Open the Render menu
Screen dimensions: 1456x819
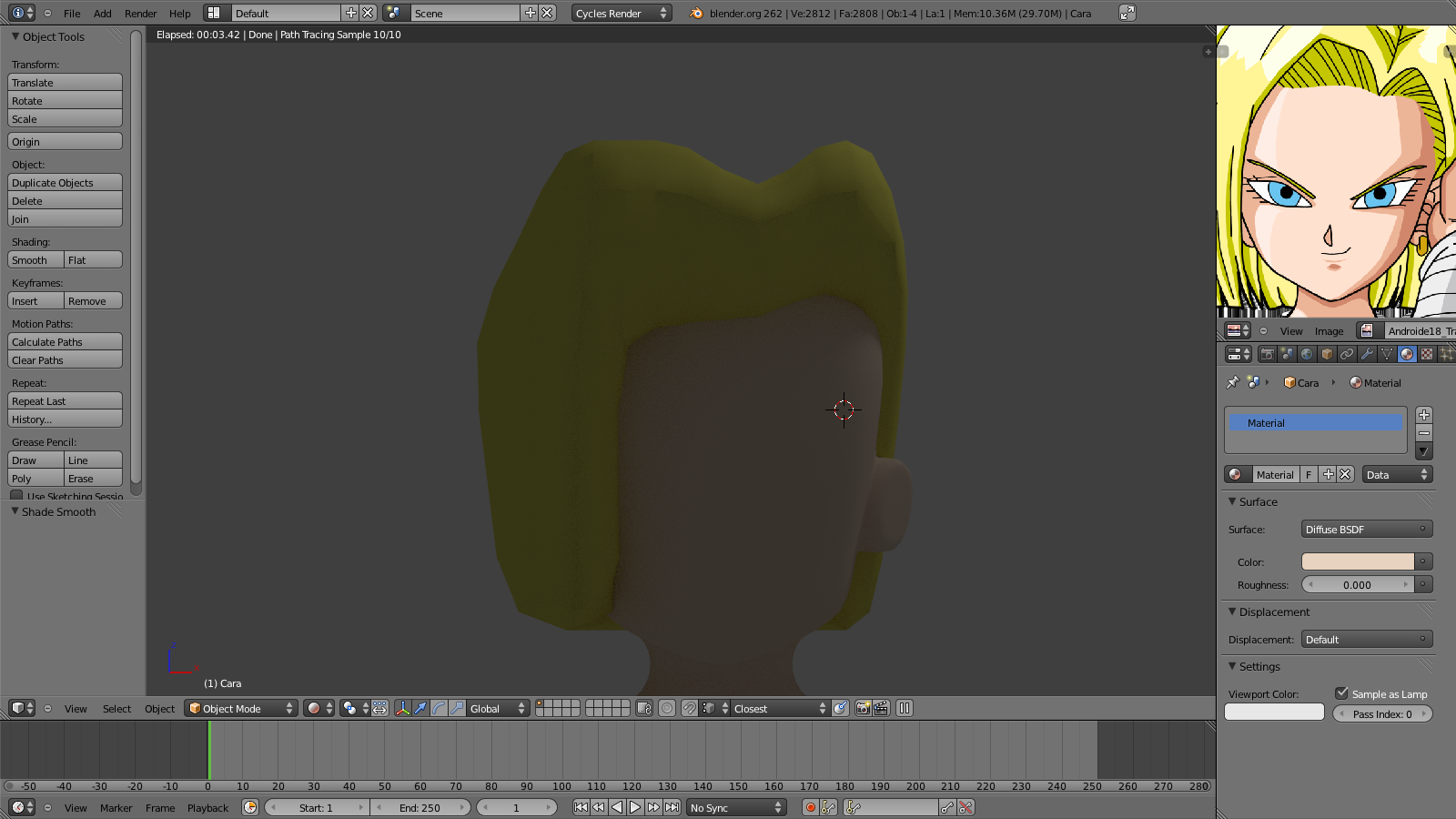140,14
